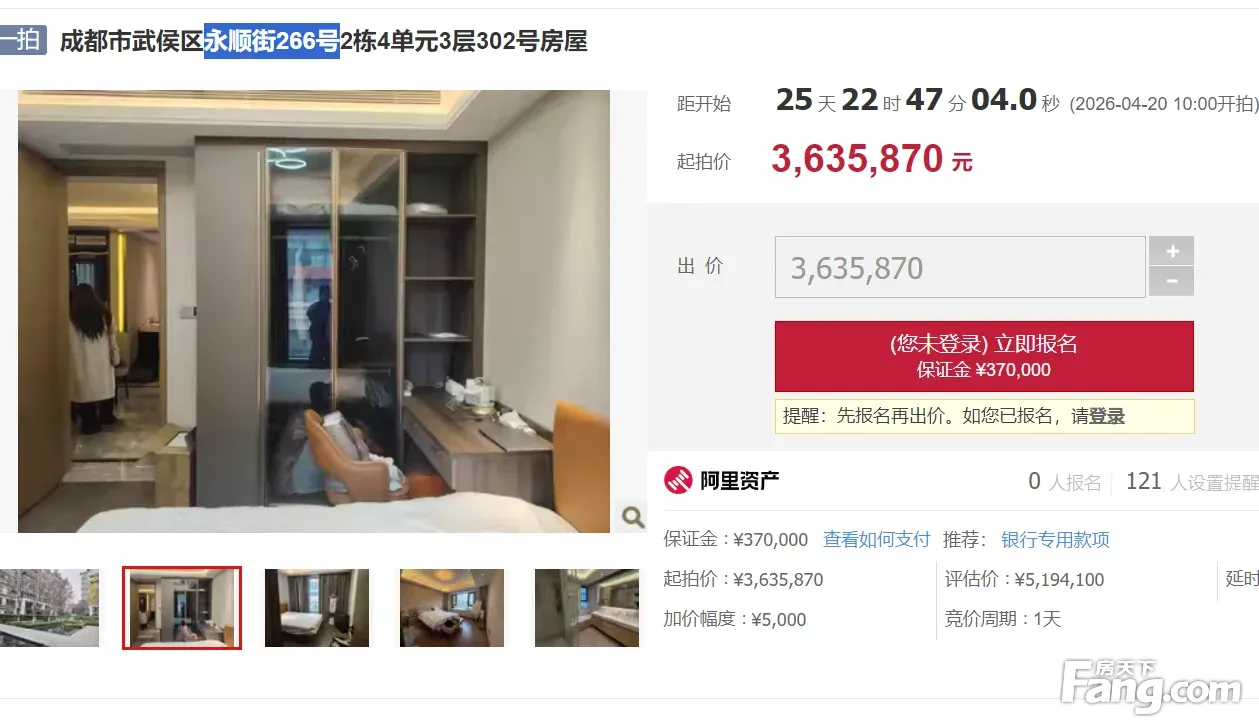Viewport: 1259px width, 728px height.
Task: Click the 立即报名 red registration button
Action: coord(984,356)
